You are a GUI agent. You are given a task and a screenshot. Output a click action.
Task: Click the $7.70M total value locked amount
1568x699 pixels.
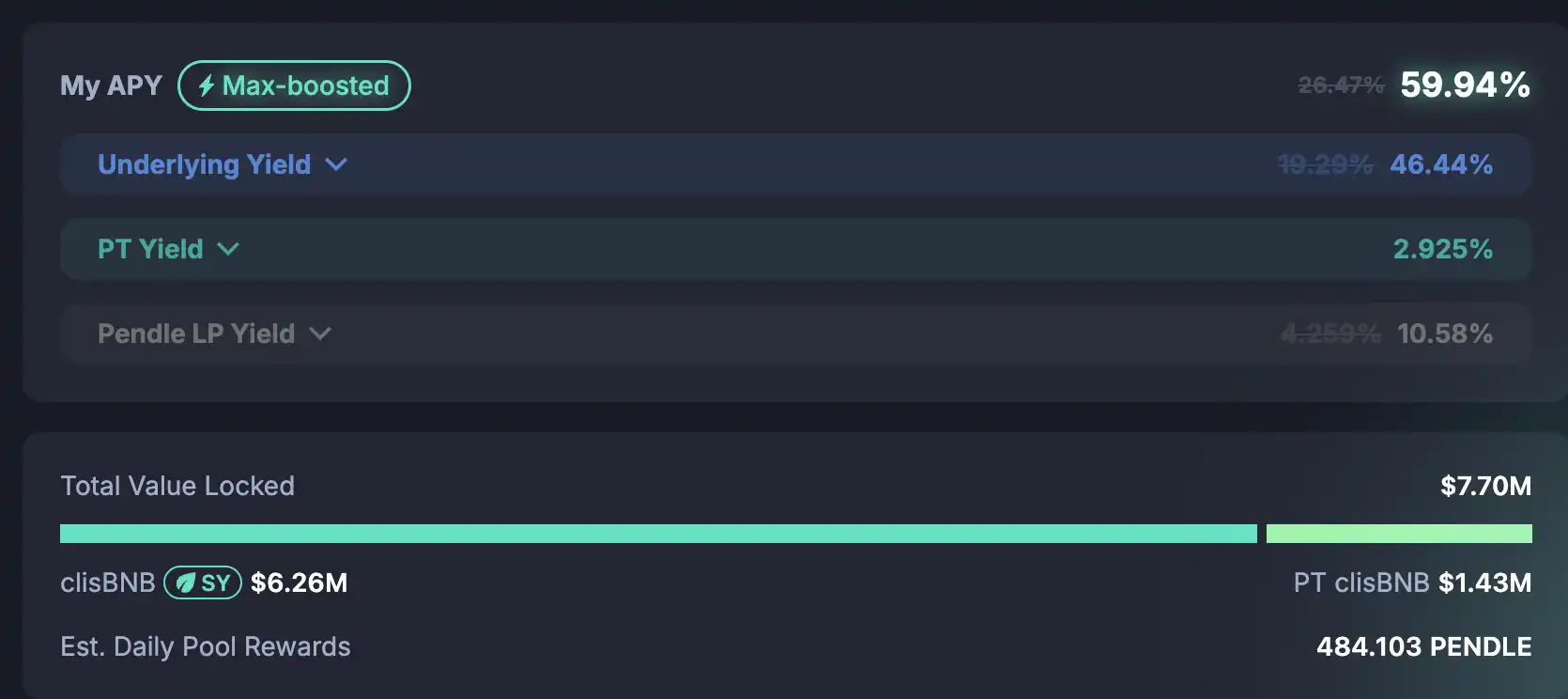pyautogui.click(x=1485, y=486)
